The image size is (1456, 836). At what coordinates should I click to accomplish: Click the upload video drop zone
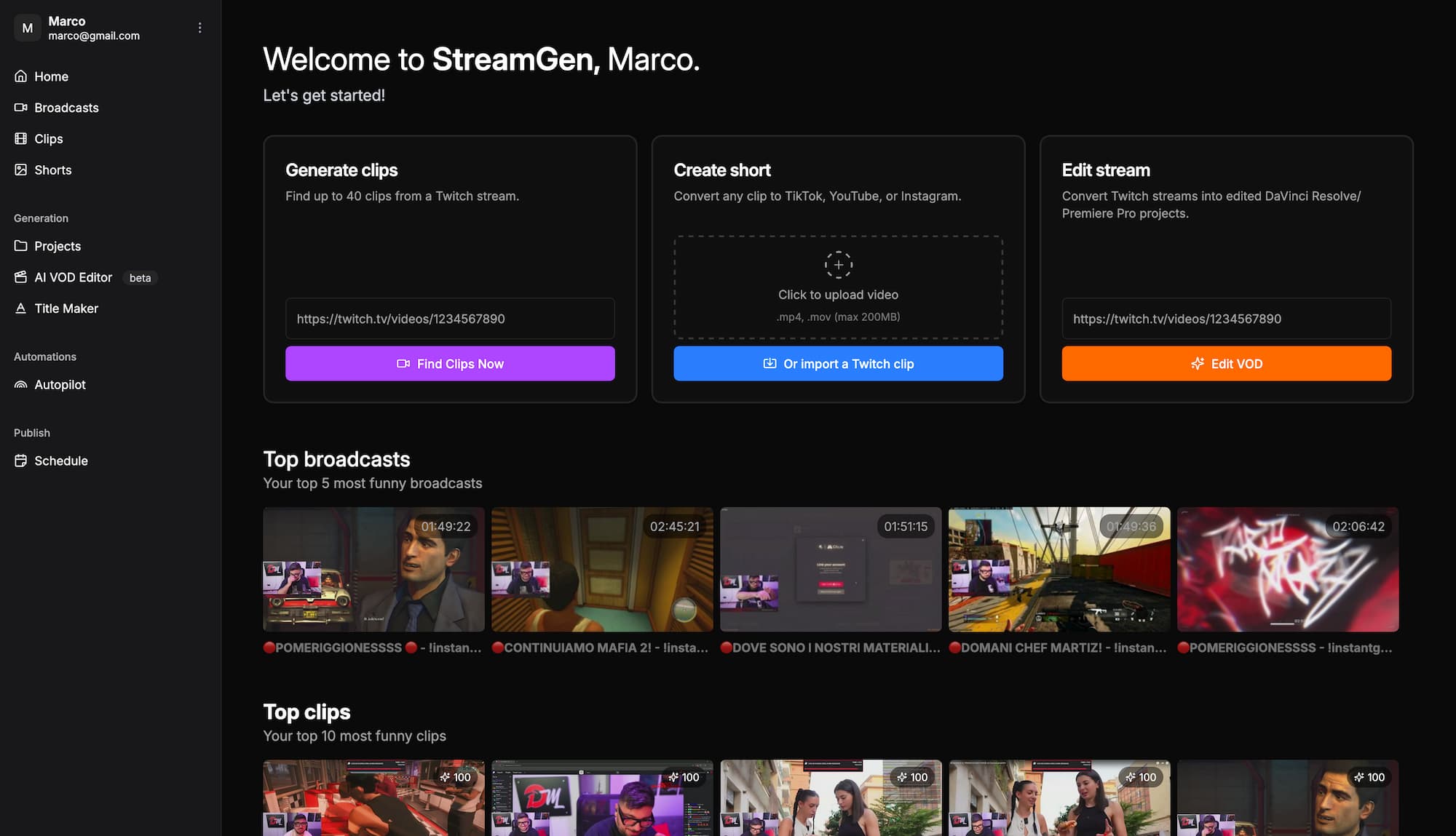click(x=838, y=287)
